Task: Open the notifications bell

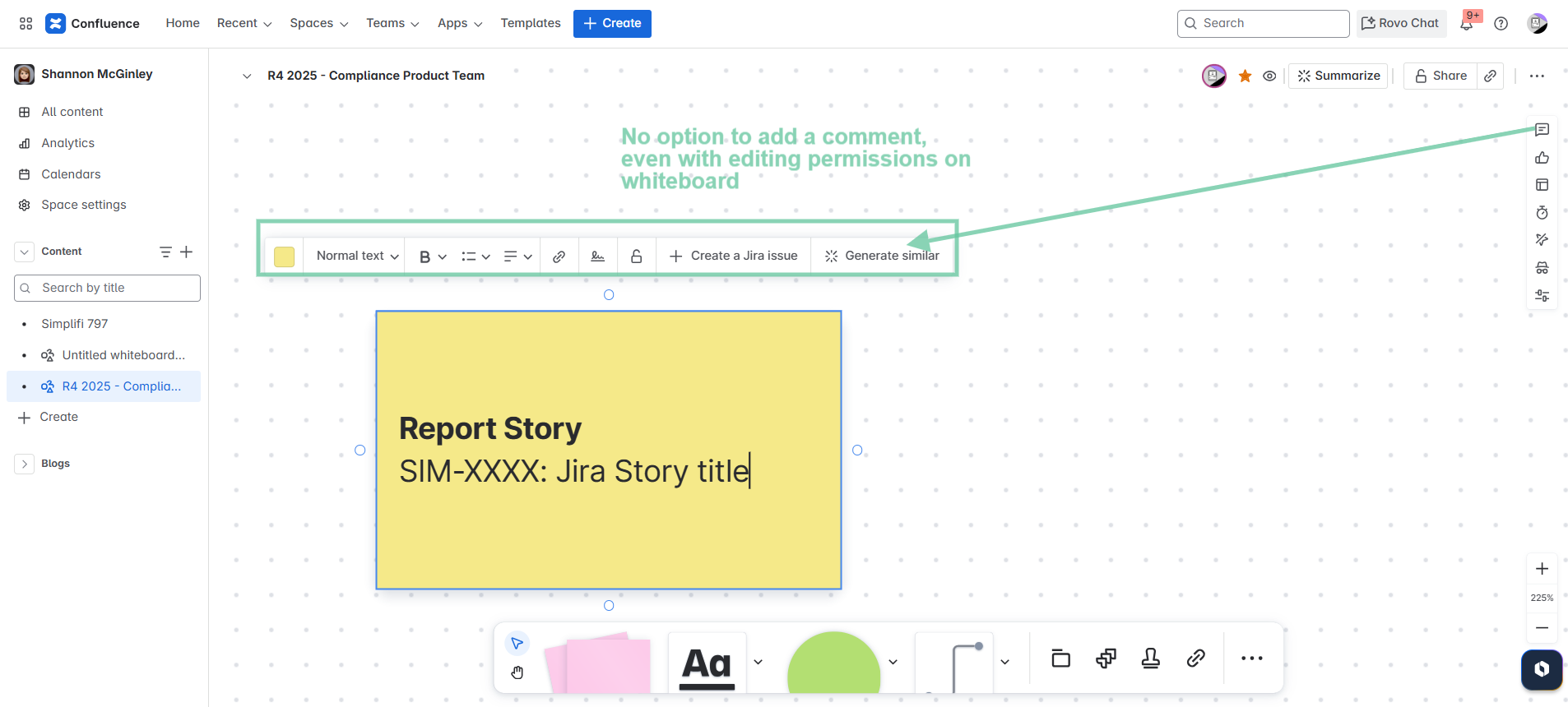Action: pos(1467,24)
